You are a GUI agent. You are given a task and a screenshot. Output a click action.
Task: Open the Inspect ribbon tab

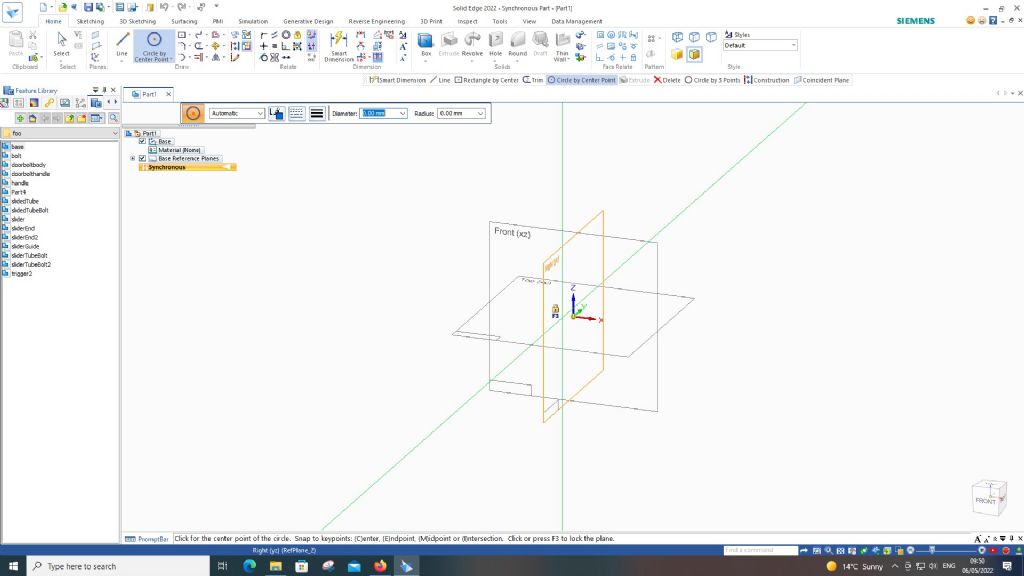click(467, 21)
